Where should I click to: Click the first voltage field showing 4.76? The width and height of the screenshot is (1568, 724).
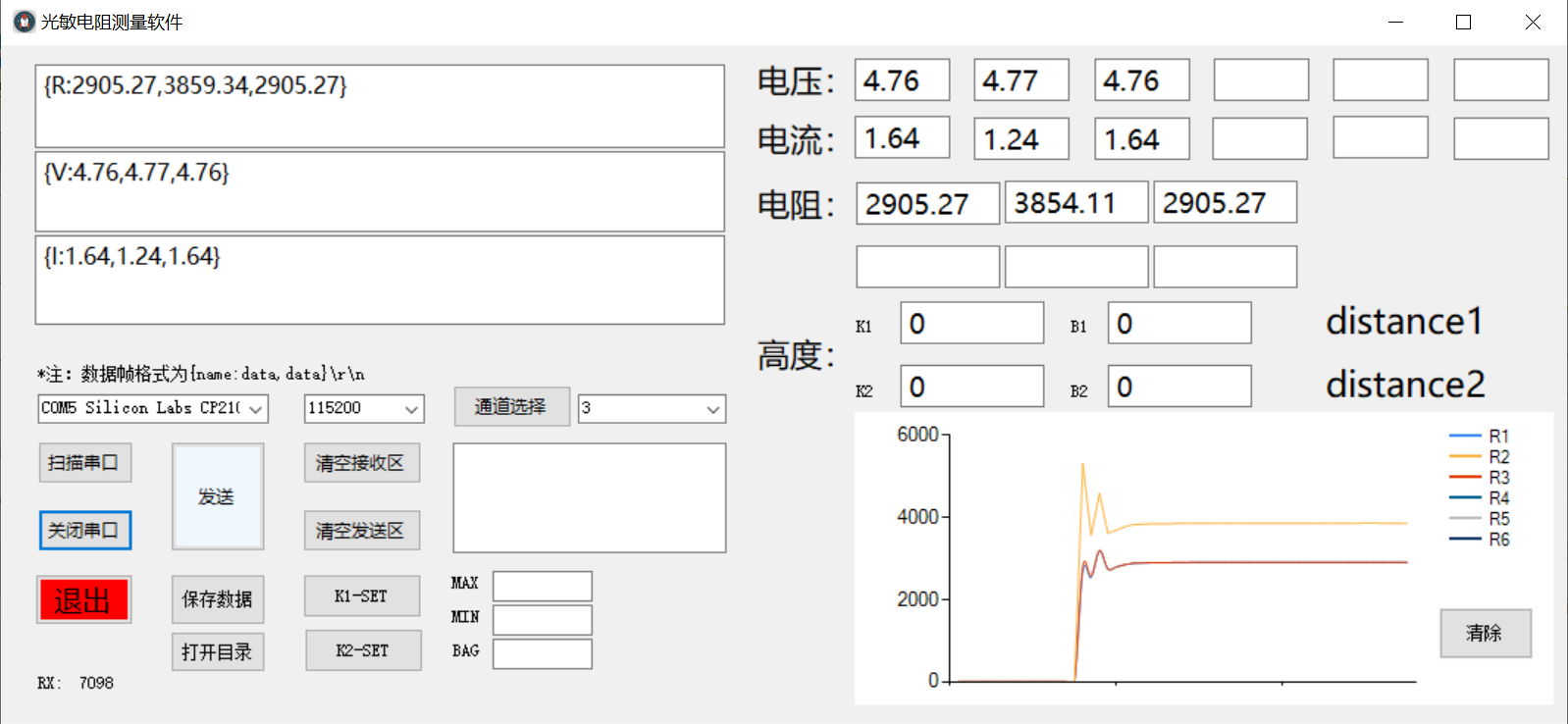click(x=903, y=79)
